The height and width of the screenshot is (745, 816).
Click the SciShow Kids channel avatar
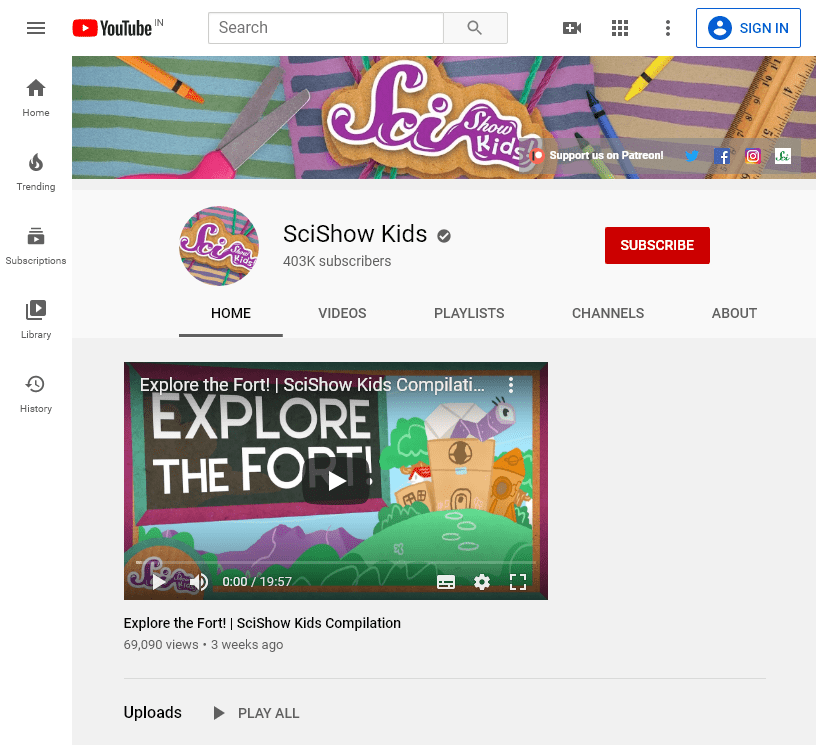pyautogui.click(x=219, y=246)
